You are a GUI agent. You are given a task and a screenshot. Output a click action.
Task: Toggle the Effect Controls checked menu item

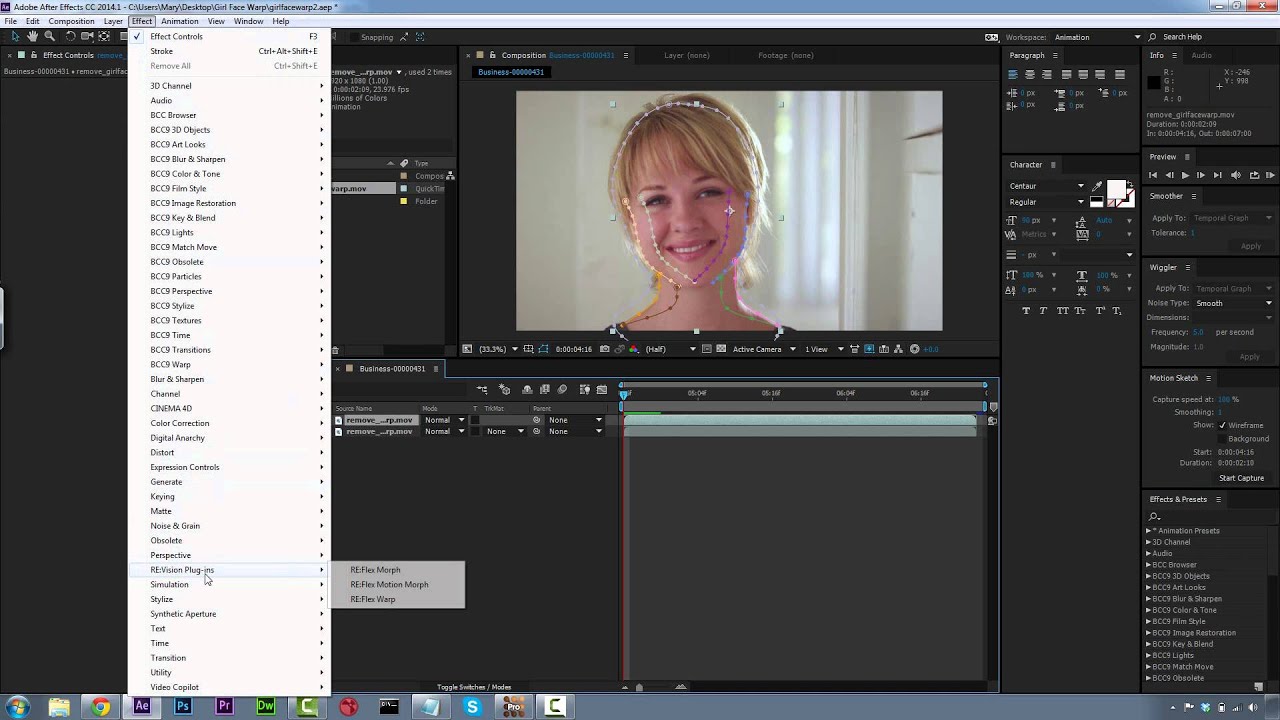point(230,36)
